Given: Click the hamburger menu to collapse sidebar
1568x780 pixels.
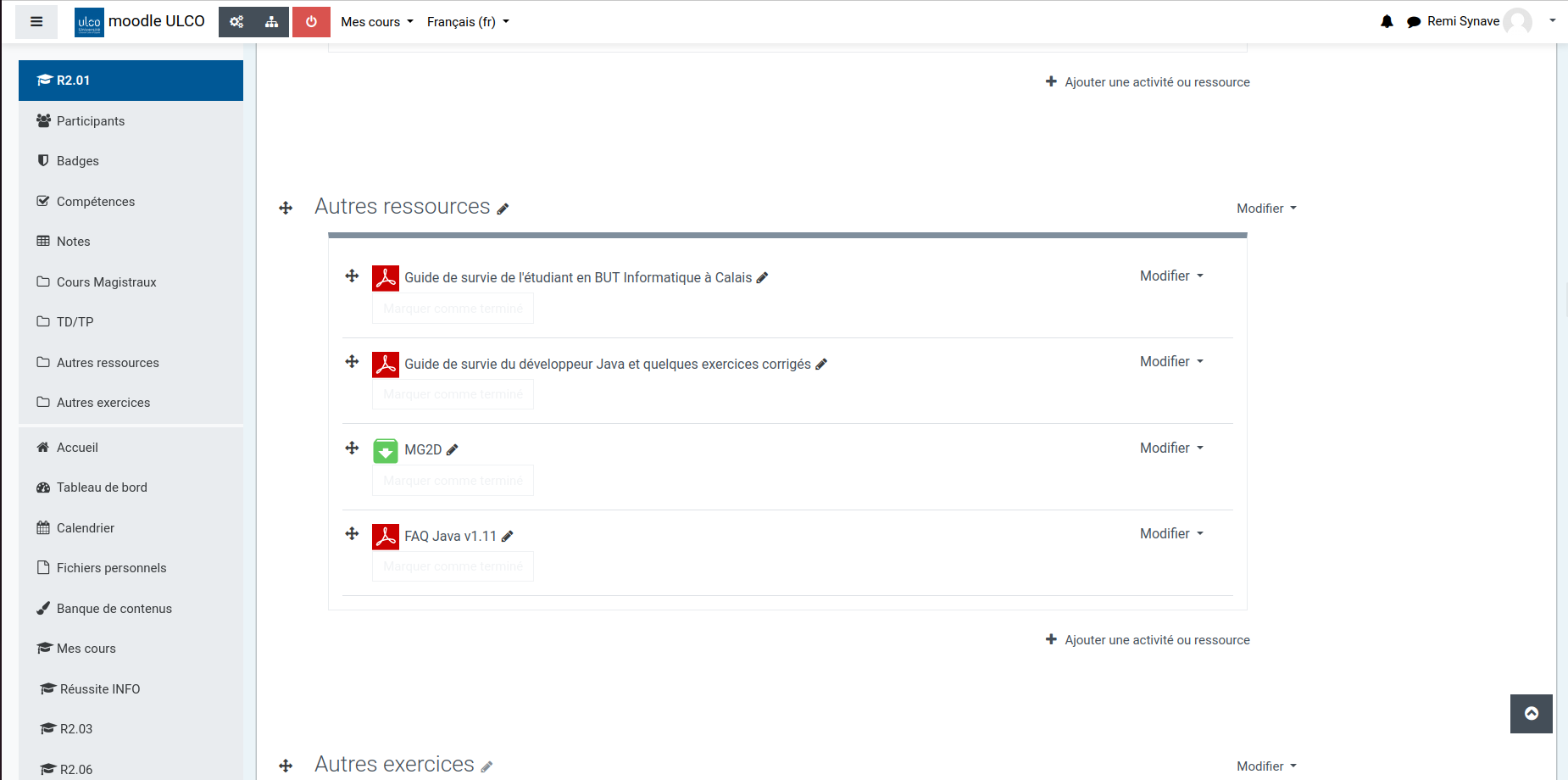Looking at the screenshot, I should 36,22.
